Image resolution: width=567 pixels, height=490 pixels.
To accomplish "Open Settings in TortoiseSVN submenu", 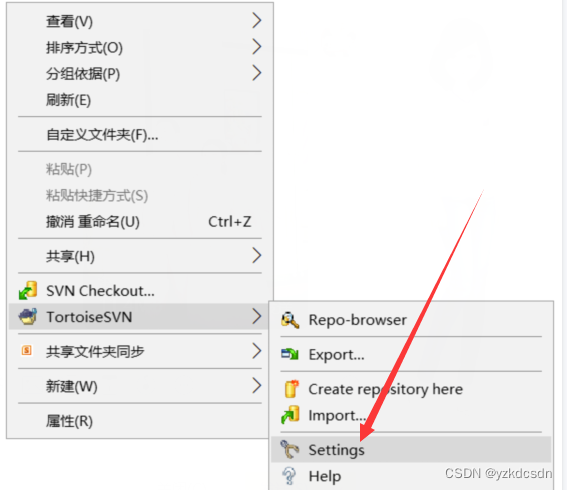I will [411, 449].
